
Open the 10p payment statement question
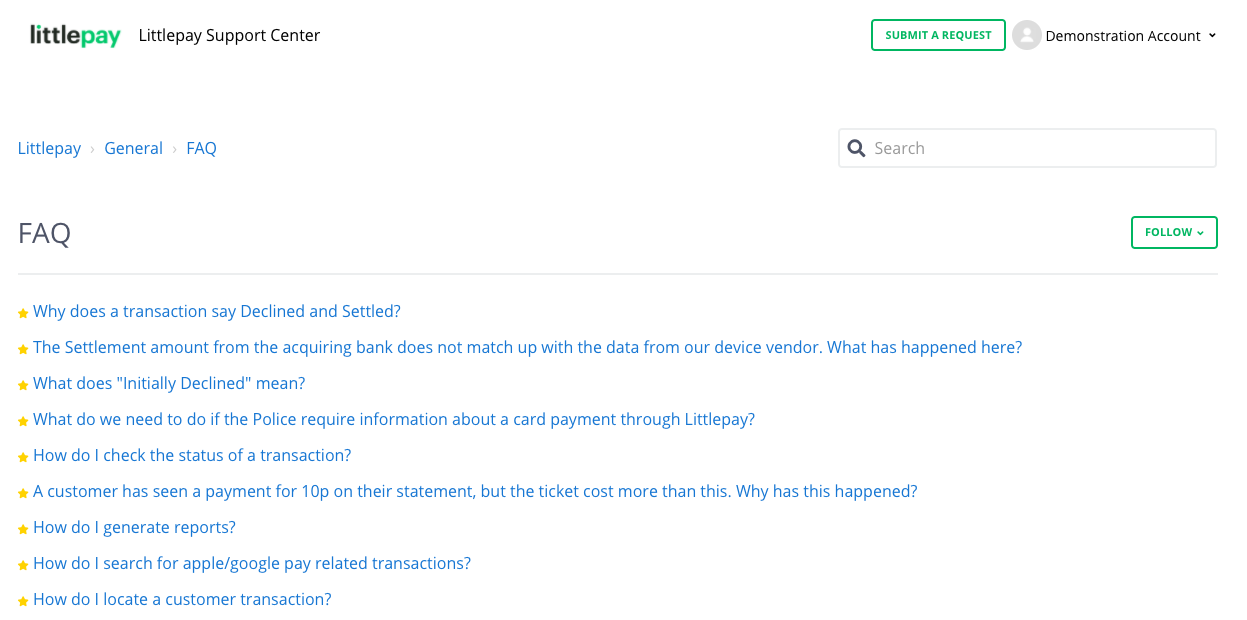(x=475, y=491)
